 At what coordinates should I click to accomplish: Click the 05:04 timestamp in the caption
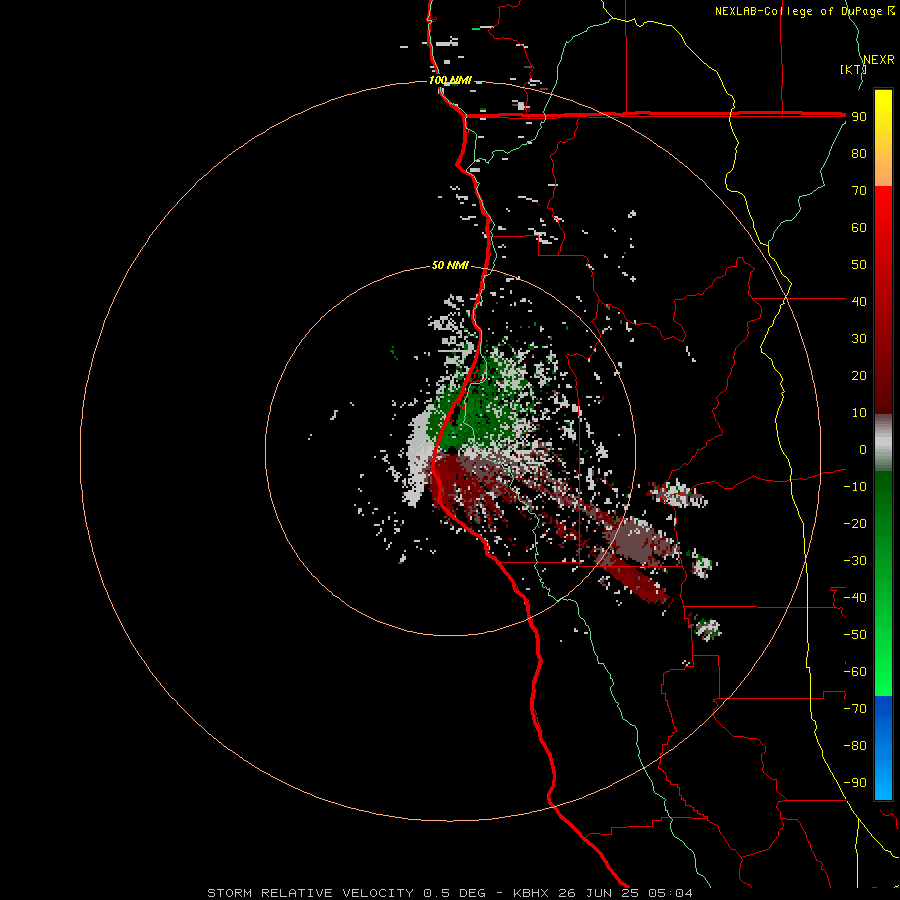(670, 893)
